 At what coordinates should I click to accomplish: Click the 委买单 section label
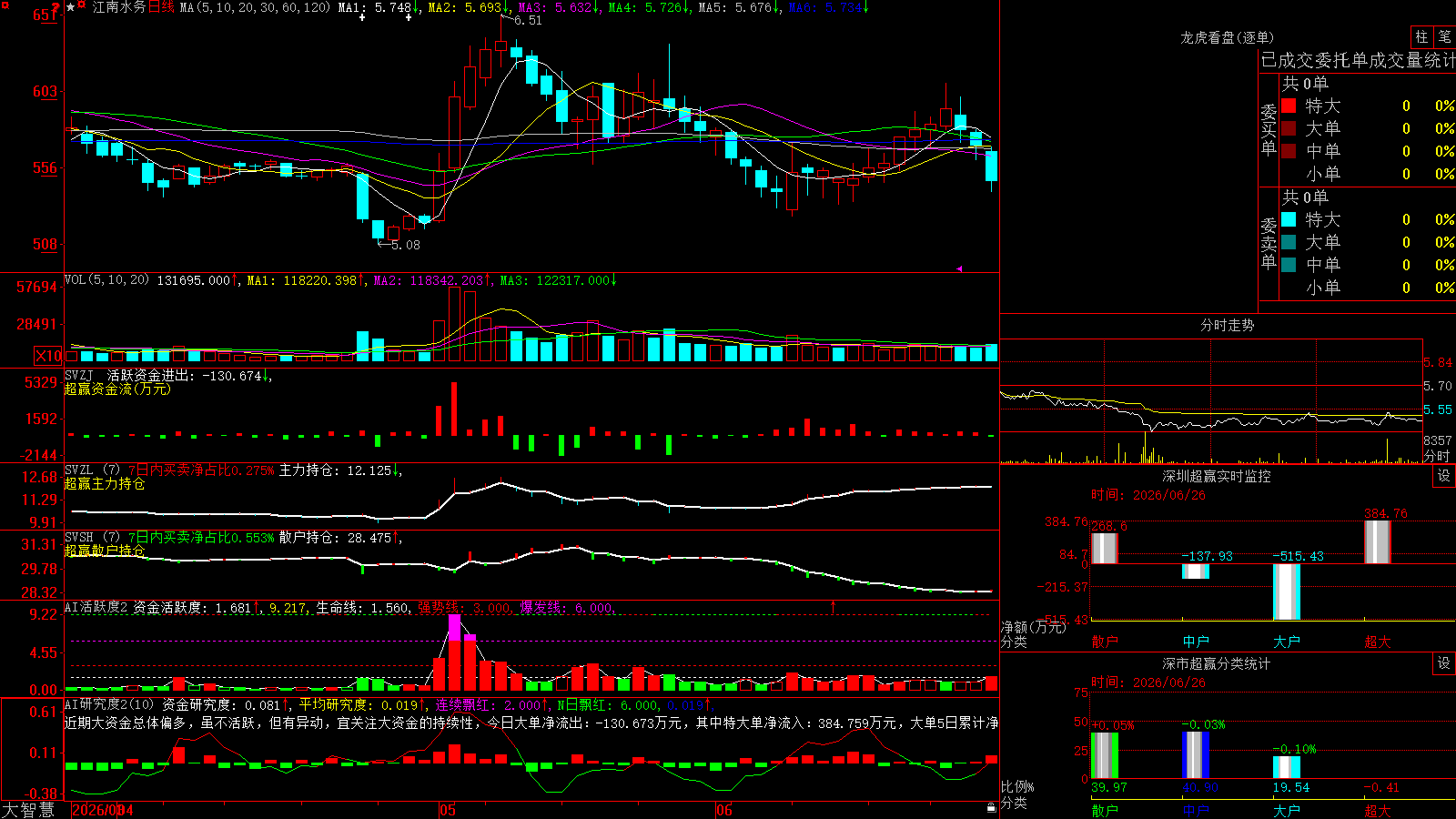pos(1269,129)
